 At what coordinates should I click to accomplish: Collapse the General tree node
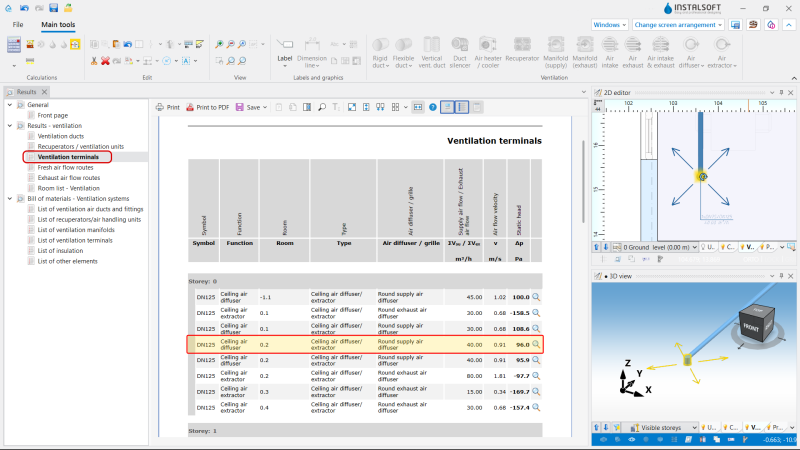pyautogui.click(x=10, y=105)
